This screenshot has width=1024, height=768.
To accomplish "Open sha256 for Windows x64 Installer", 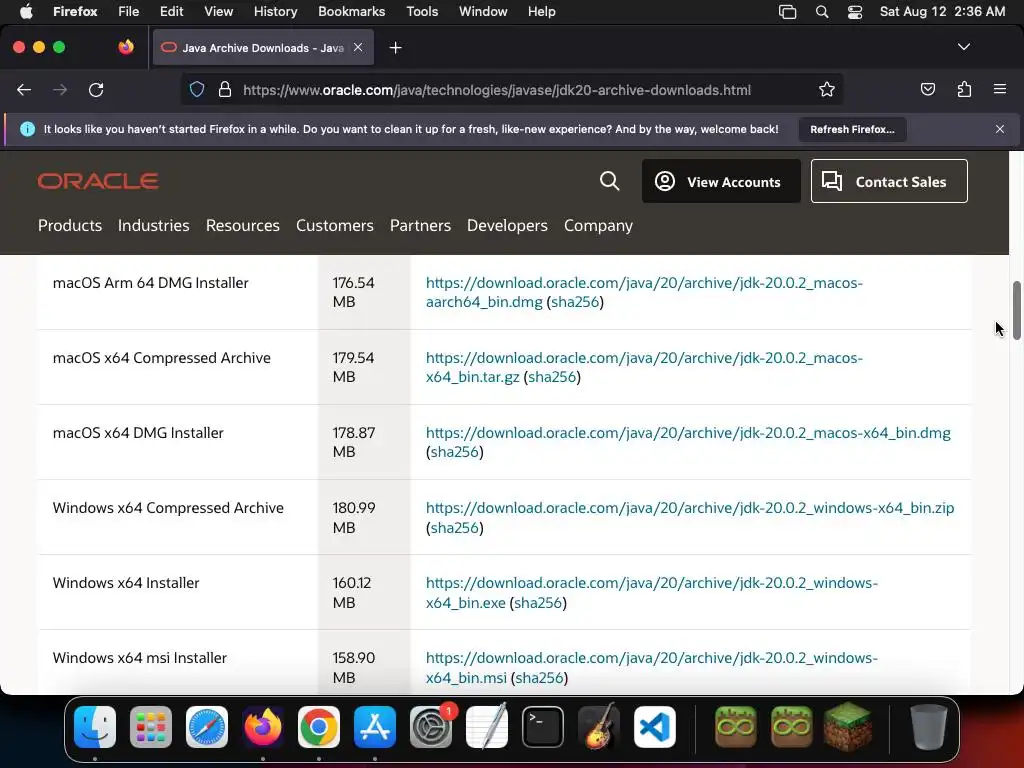I will 538,602.
